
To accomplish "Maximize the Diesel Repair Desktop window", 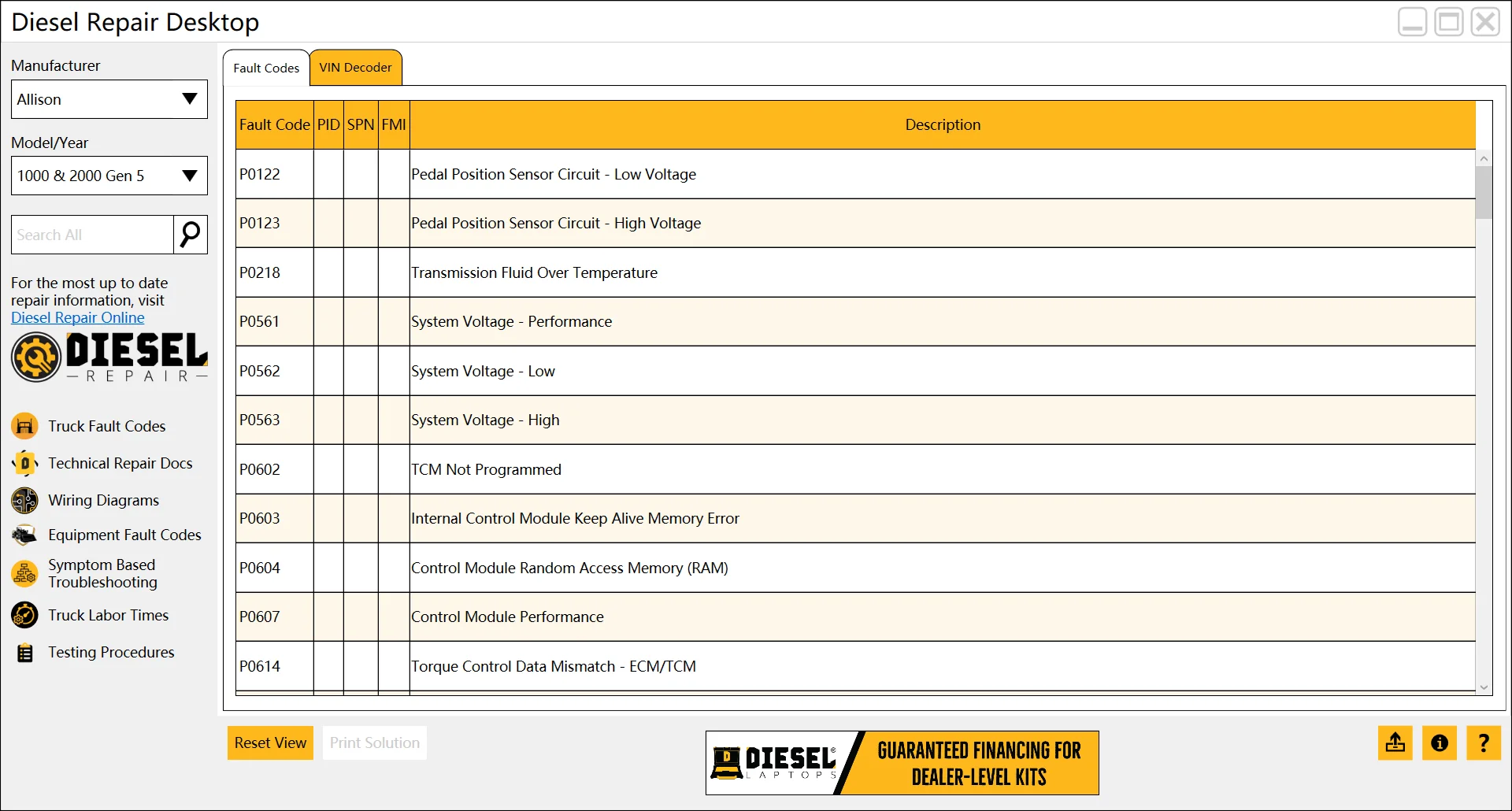I will (x=1448, y=21).
